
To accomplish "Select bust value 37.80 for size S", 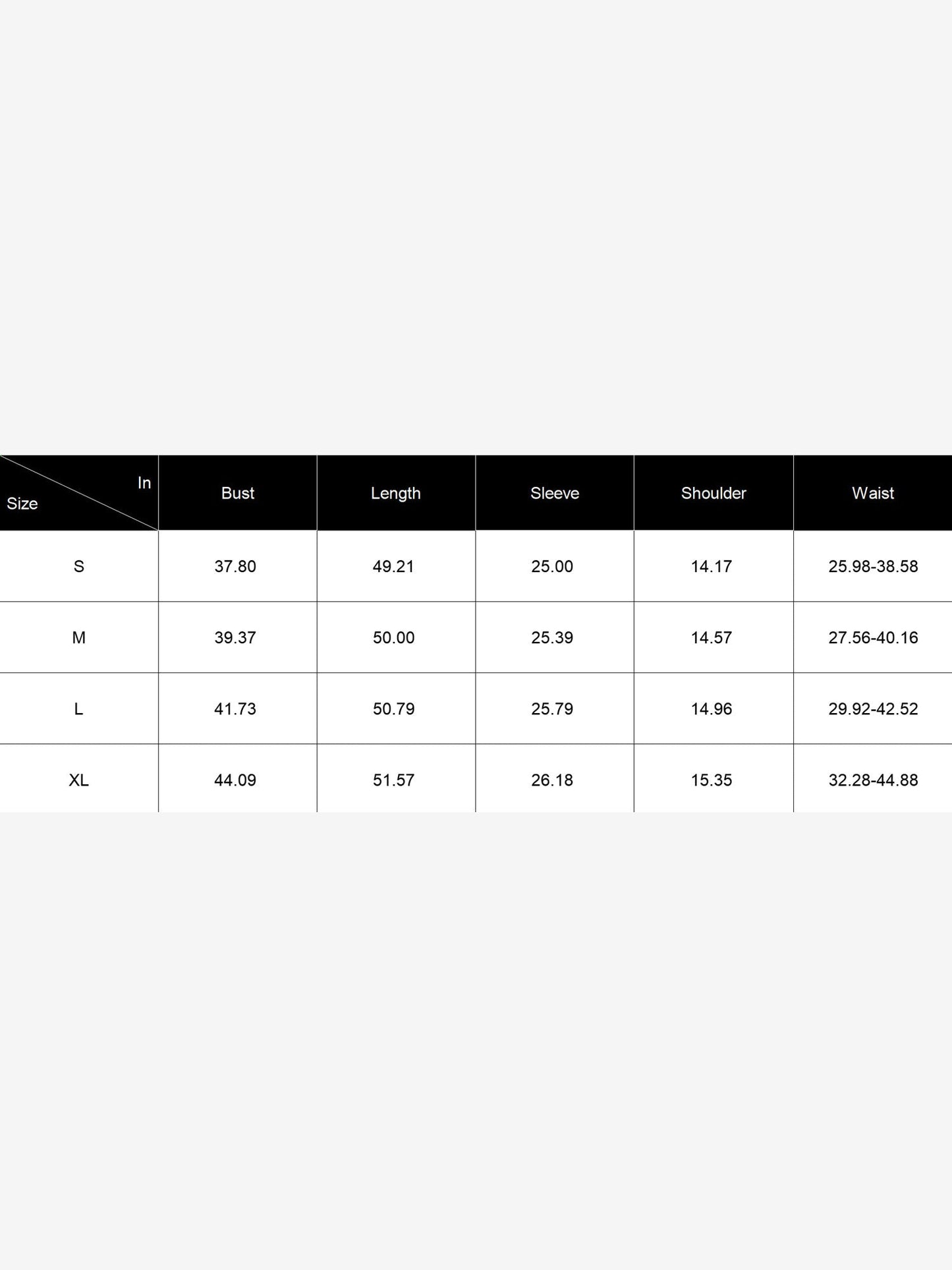I will (235, 566).
